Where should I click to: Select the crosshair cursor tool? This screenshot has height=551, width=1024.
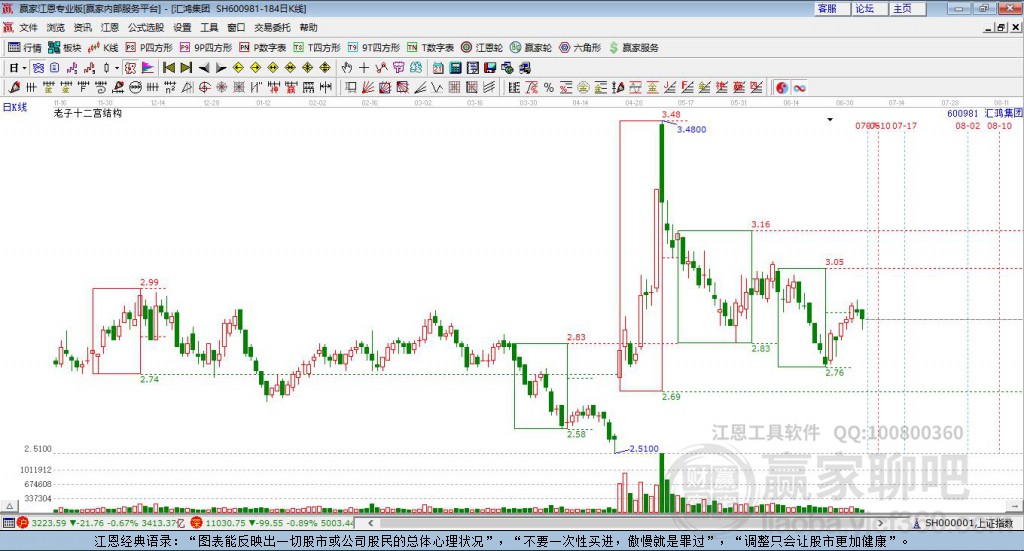[364, 68]
